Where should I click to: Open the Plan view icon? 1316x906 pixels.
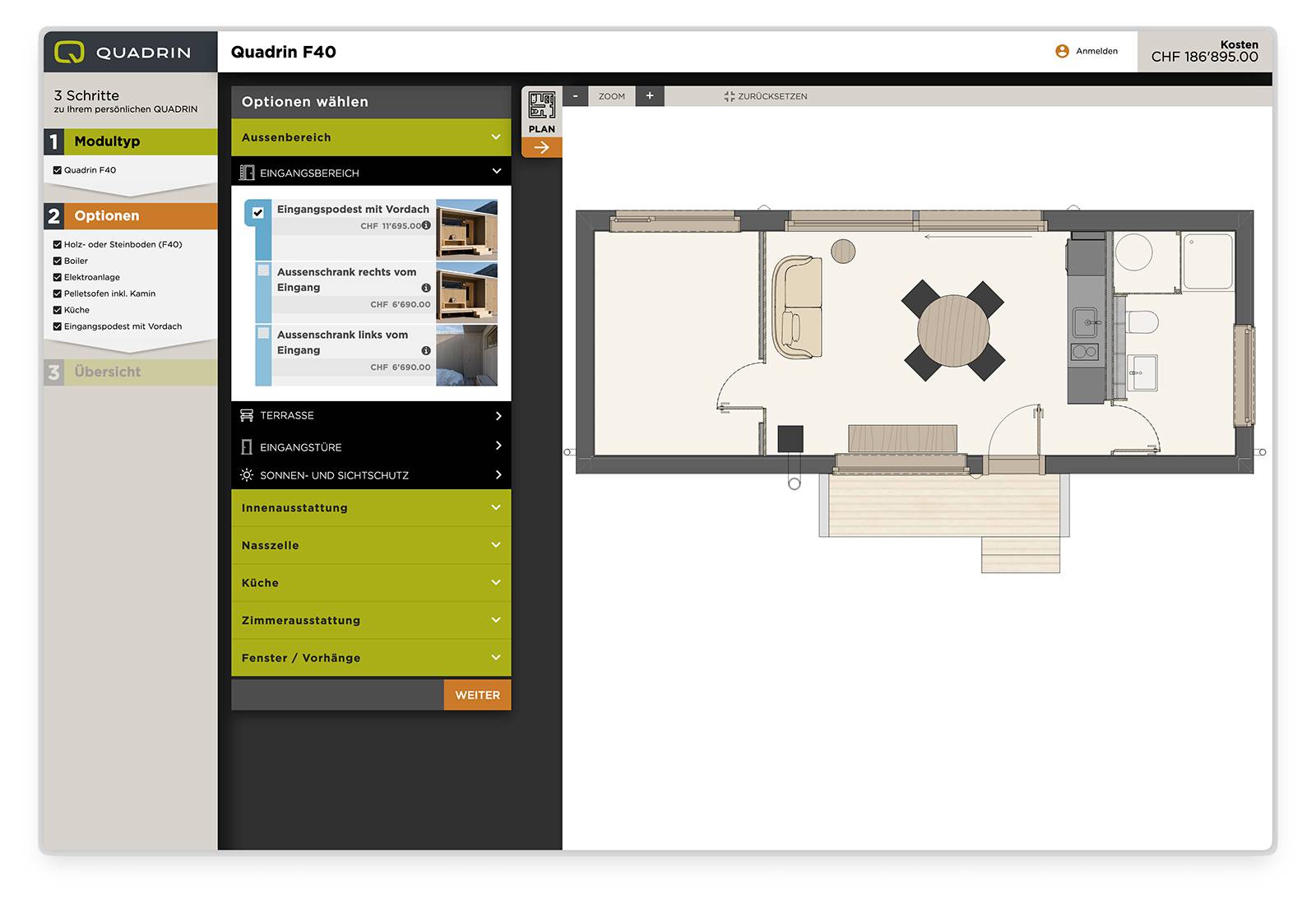(x=541, y=106)
